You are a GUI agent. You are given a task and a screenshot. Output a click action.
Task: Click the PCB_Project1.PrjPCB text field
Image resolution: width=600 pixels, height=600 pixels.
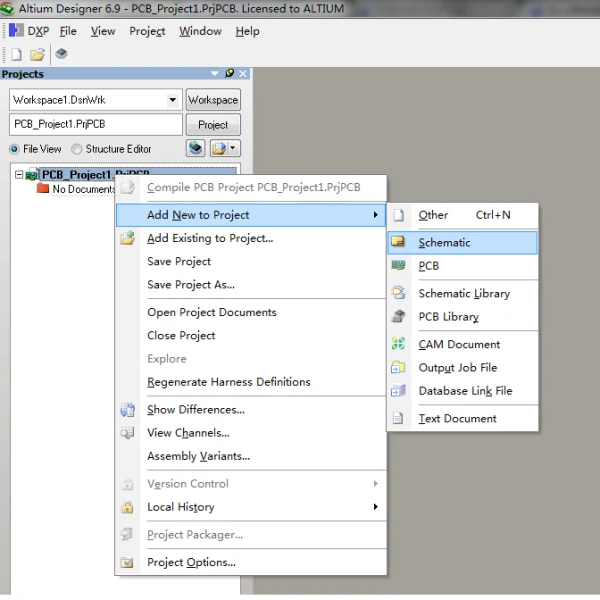click(x=96, y=124)
